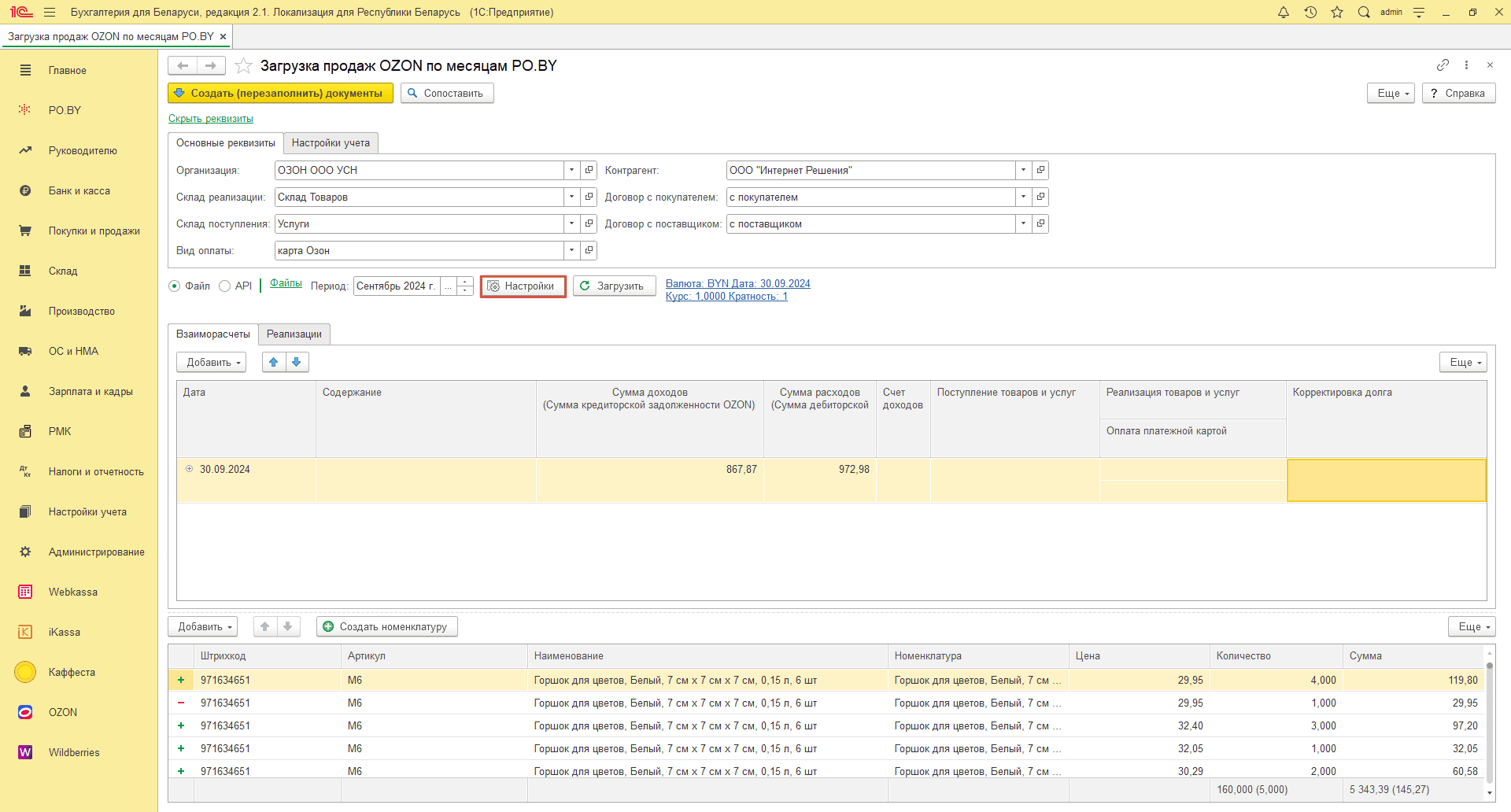Open the Добавить dropdown above Взаиморасчеты table
Image resolution: width=1511 pixels, height=812 pixels.
(212, 362)
